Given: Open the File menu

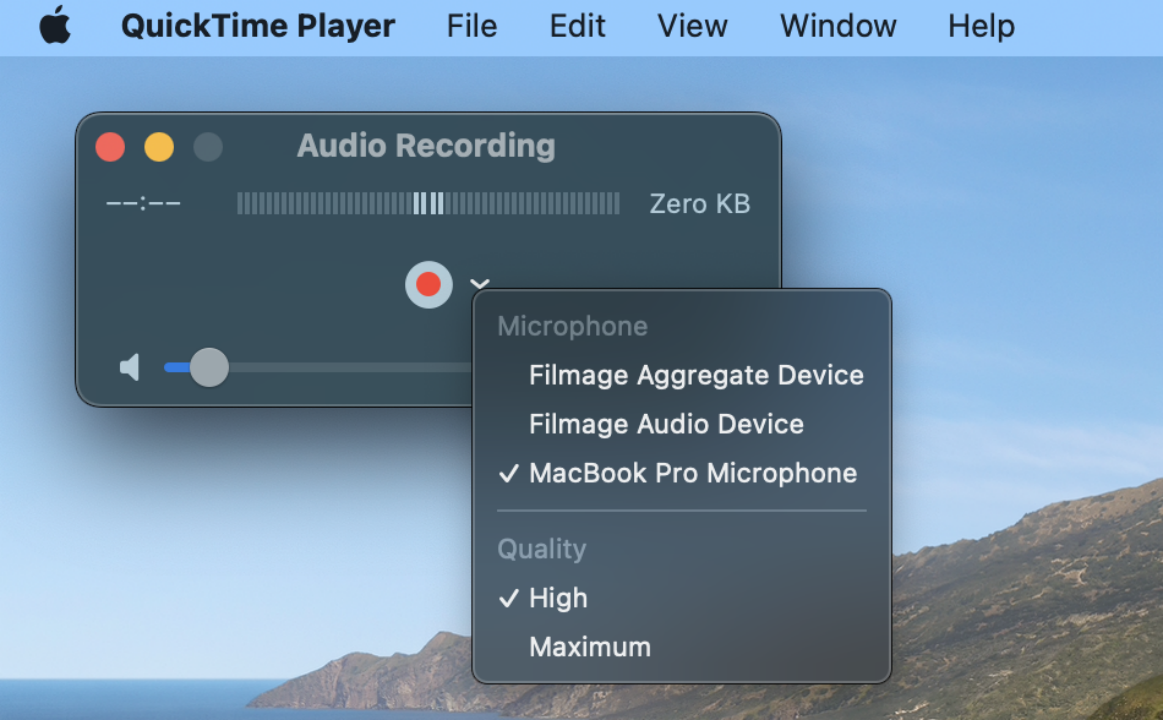Looking at the screenshot, I should pos(471,26).
